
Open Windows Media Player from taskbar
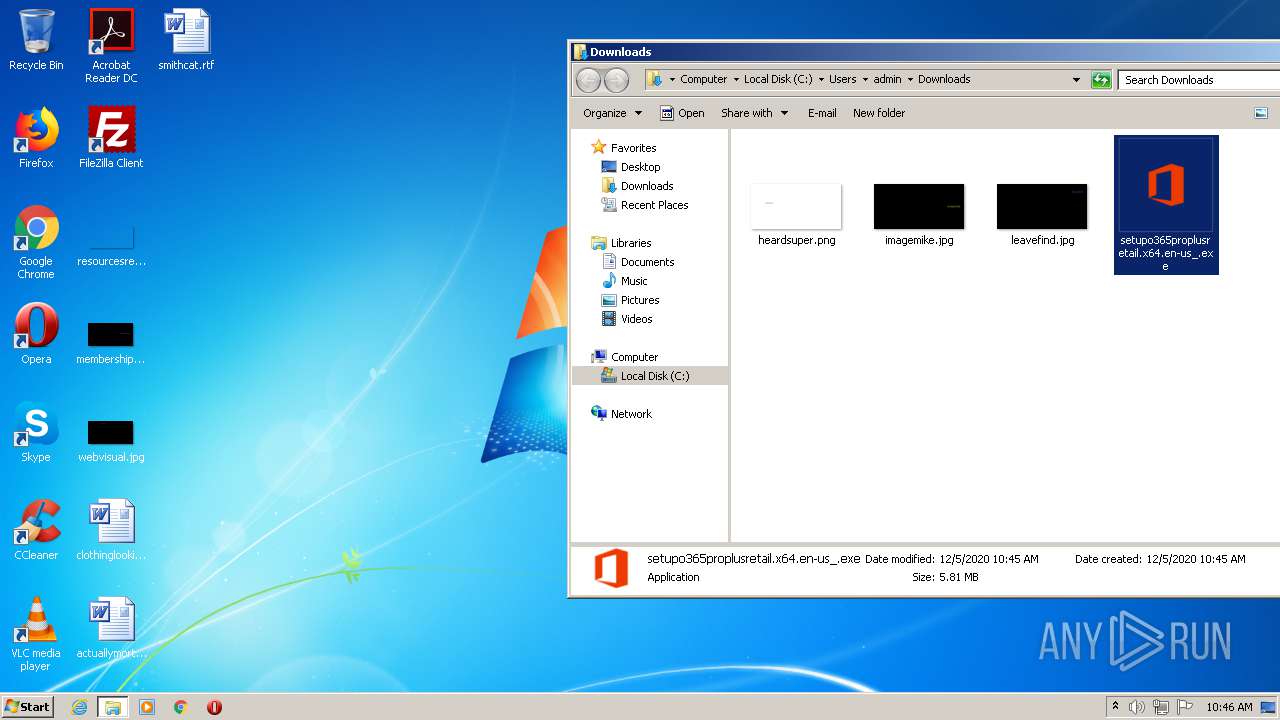pyautogui.click(x=146, y=707)
